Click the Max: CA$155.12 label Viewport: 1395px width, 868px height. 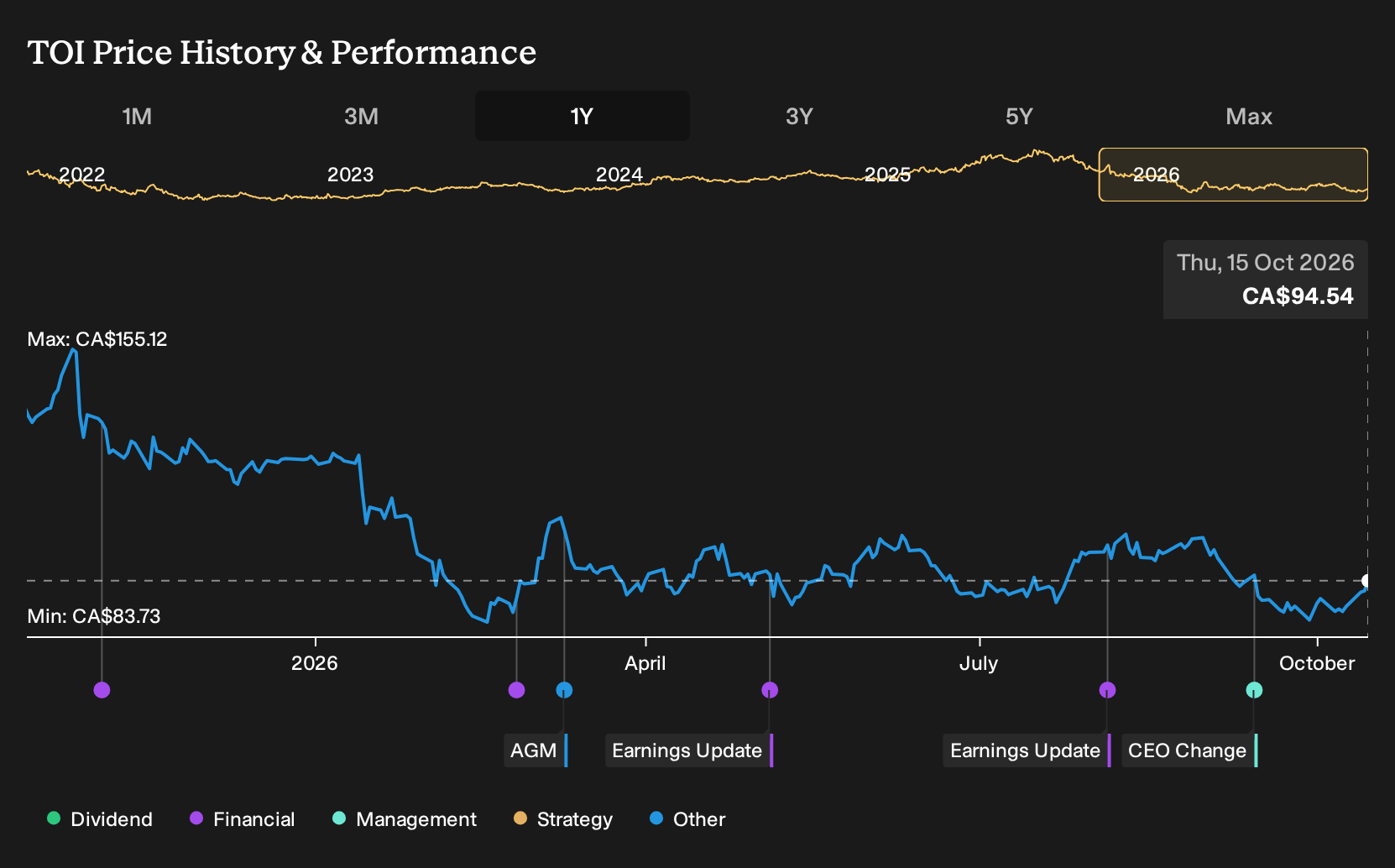[x=97, y=339]
